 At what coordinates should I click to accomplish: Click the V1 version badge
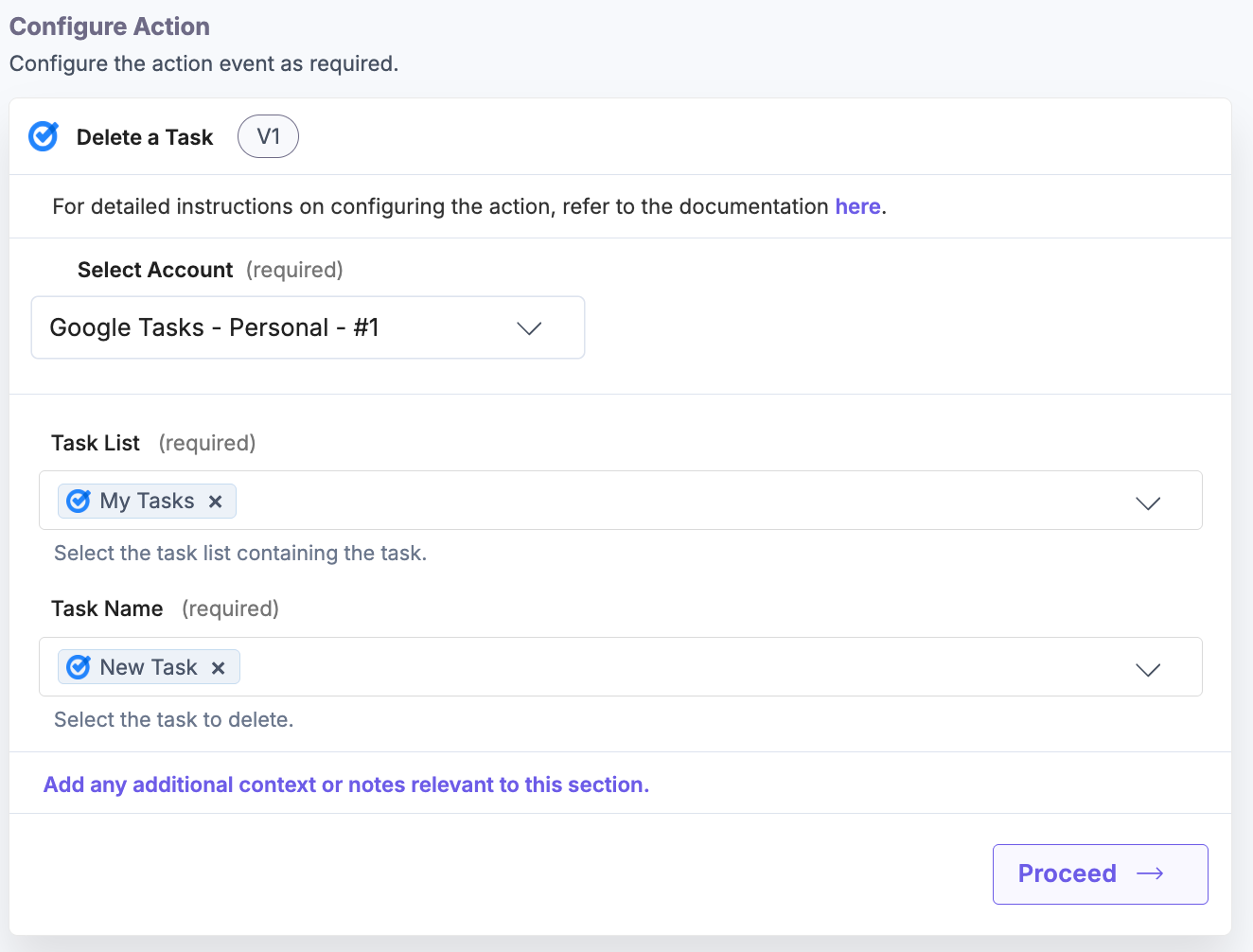click(x=268, y=136)
